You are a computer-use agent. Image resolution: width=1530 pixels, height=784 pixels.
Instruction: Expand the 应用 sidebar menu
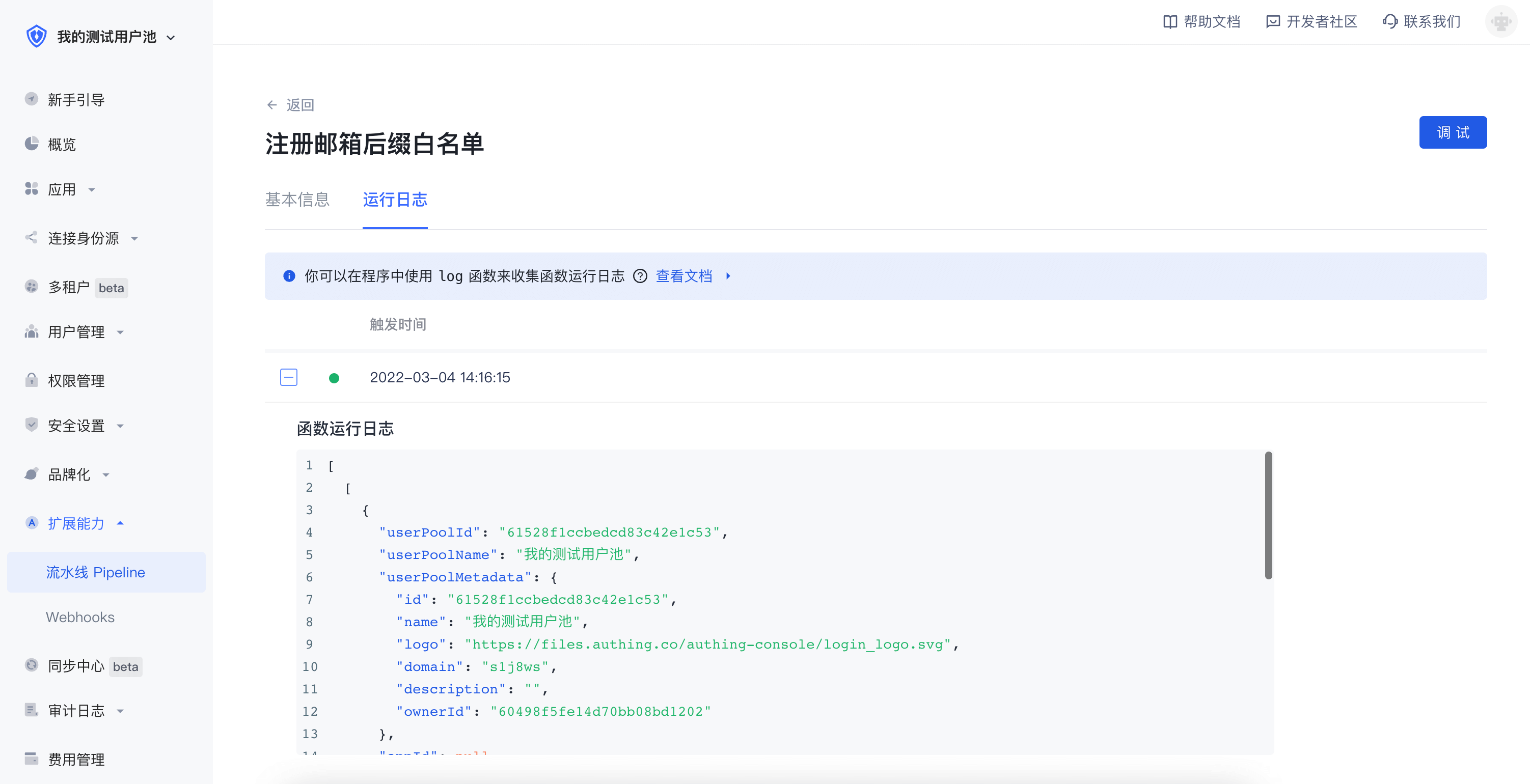point(62,189)
